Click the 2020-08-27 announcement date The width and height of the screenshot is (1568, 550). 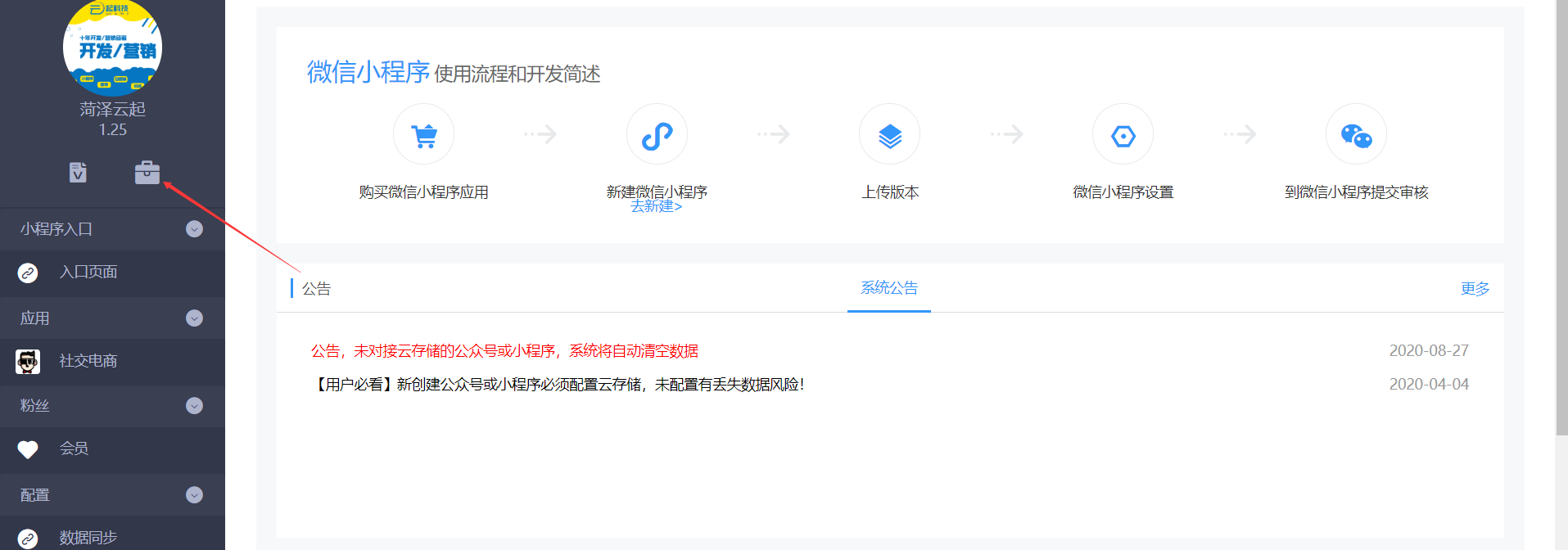(1429, 351)
